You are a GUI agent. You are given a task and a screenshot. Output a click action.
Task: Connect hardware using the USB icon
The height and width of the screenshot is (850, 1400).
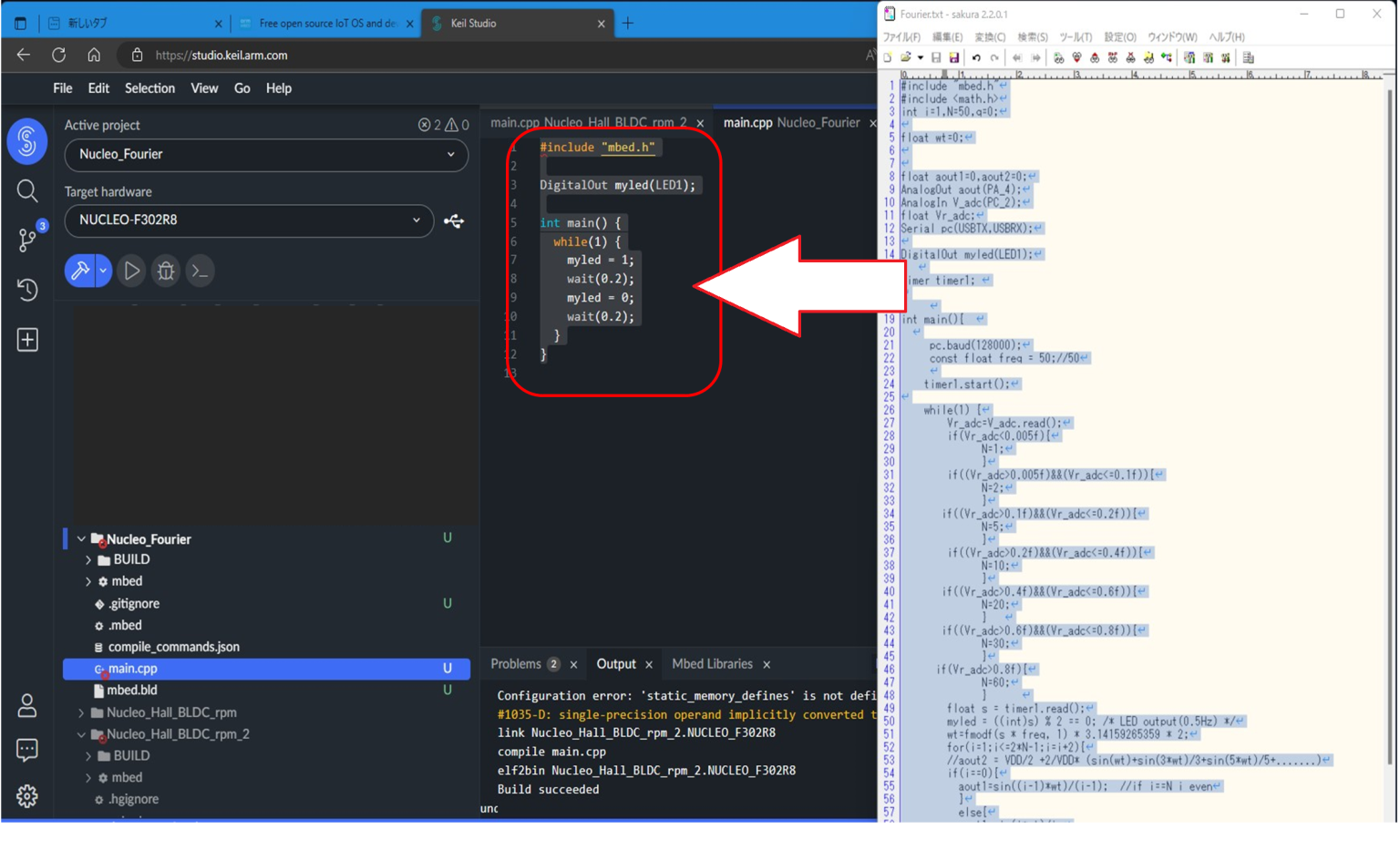point(454,220)
